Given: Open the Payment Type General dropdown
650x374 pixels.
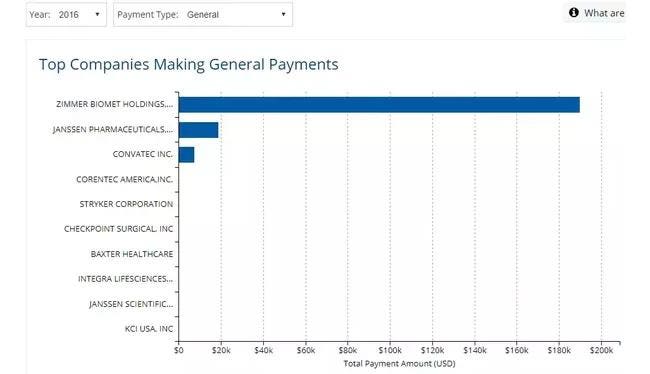Looking at the screenshot, I should pyautogui.click(x=203, y=15).
